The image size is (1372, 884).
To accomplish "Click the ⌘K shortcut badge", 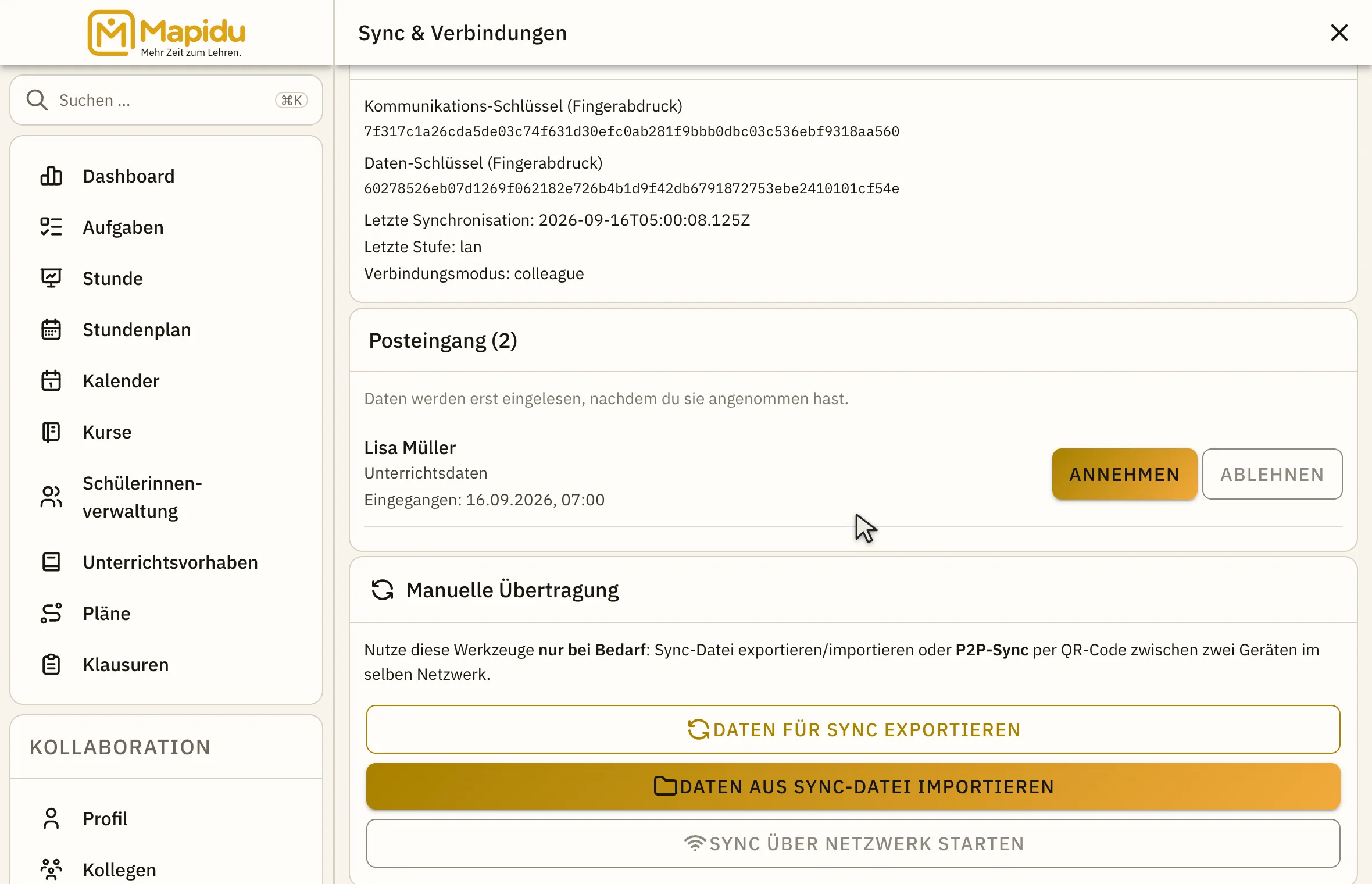I will (x=291, y=100).
